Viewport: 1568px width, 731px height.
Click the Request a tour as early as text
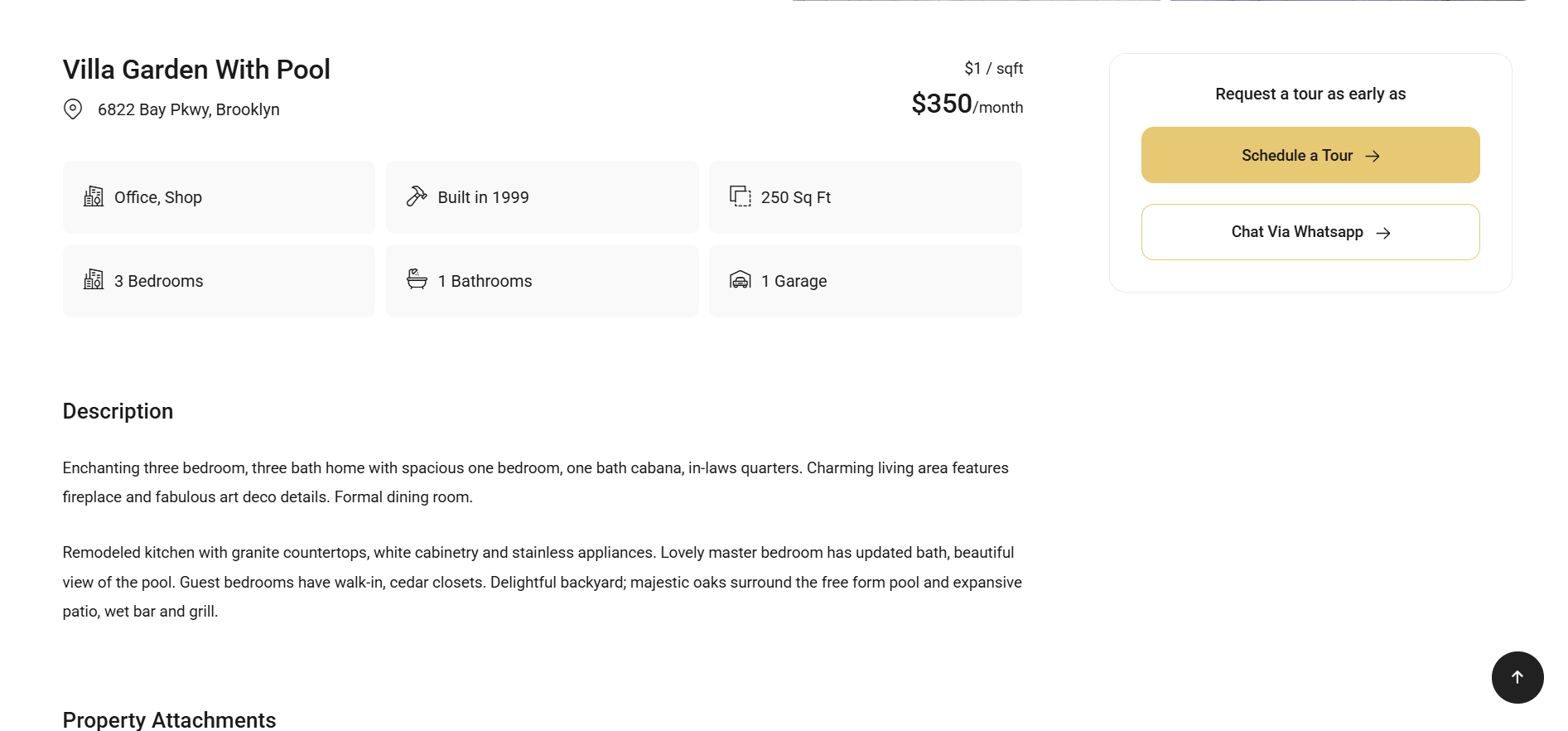(1310, 94)
